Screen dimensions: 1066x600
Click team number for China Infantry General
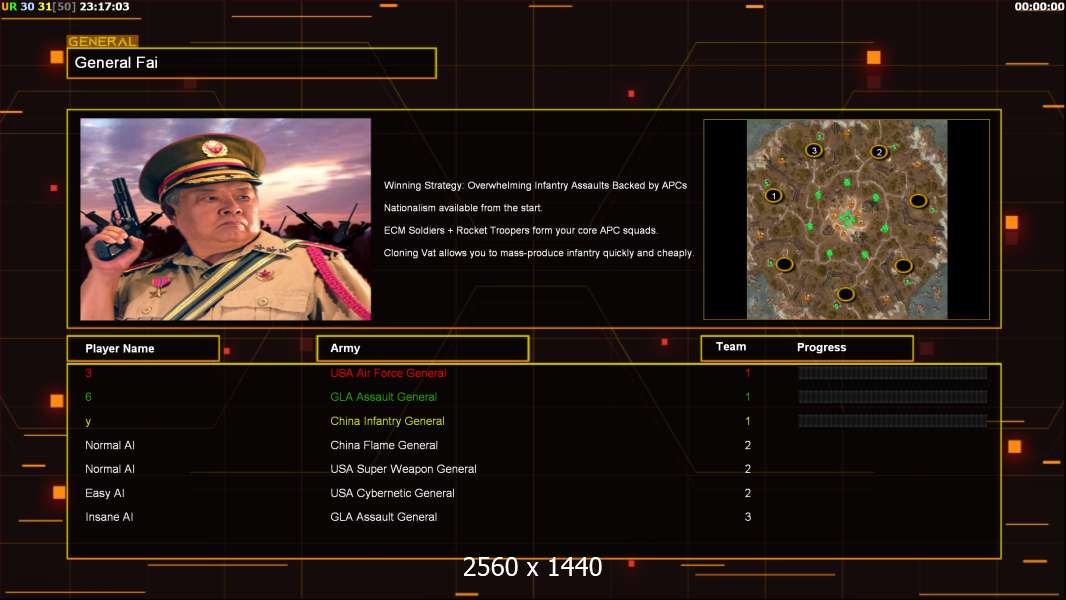click(748, 421)
